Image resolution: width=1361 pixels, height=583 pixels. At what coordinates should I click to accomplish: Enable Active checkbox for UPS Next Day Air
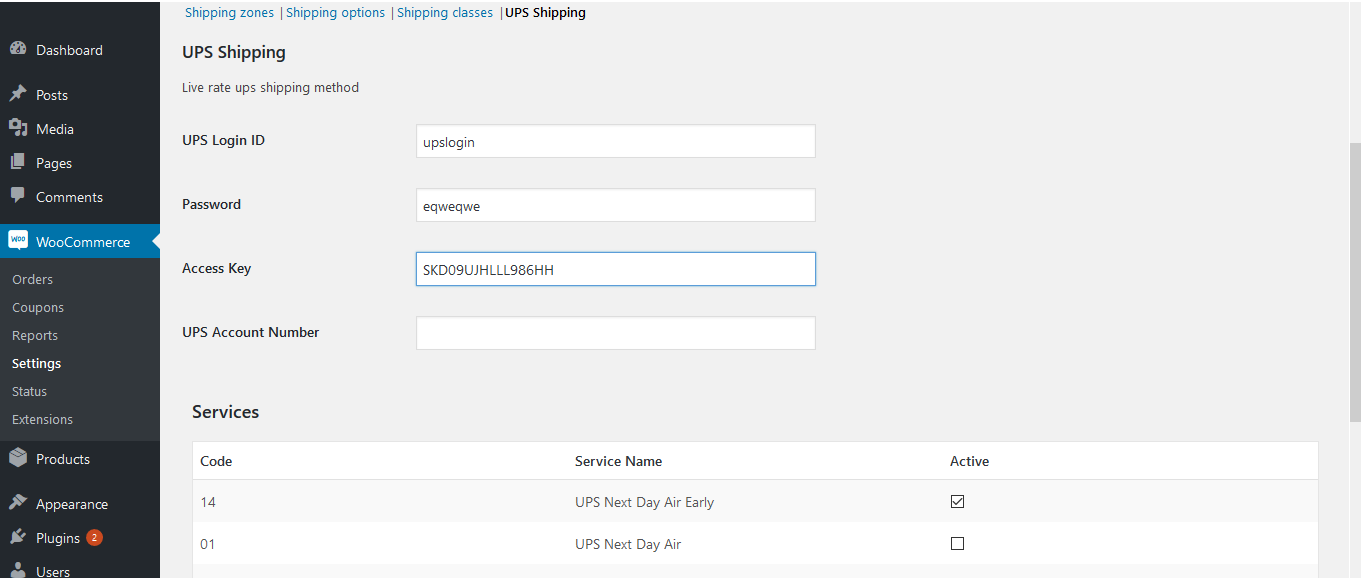tap(957, 544)
